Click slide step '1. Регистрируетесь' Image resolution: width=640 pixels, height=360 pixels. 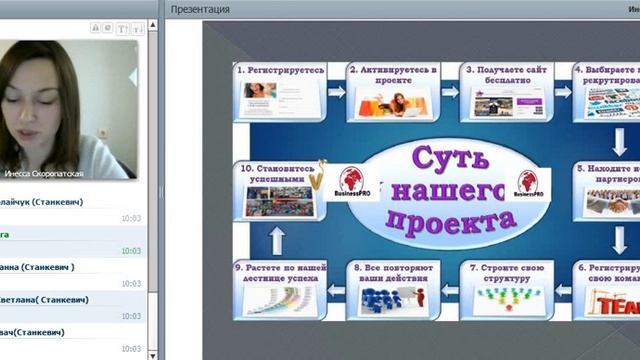pos(280,92)
